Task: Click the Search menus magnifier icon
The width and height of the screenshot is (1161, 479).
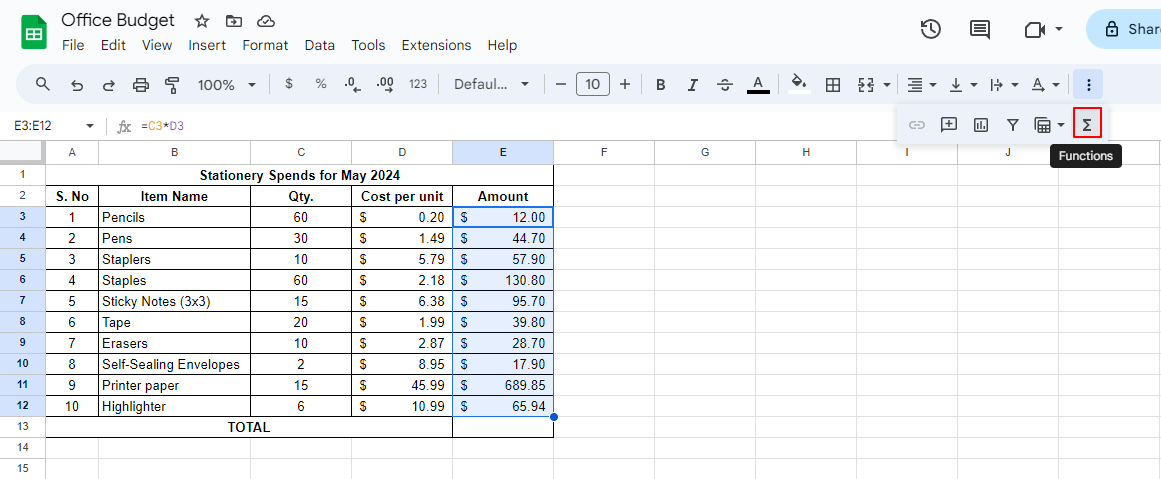Action: pyautogui.click(x=43, y=84)
